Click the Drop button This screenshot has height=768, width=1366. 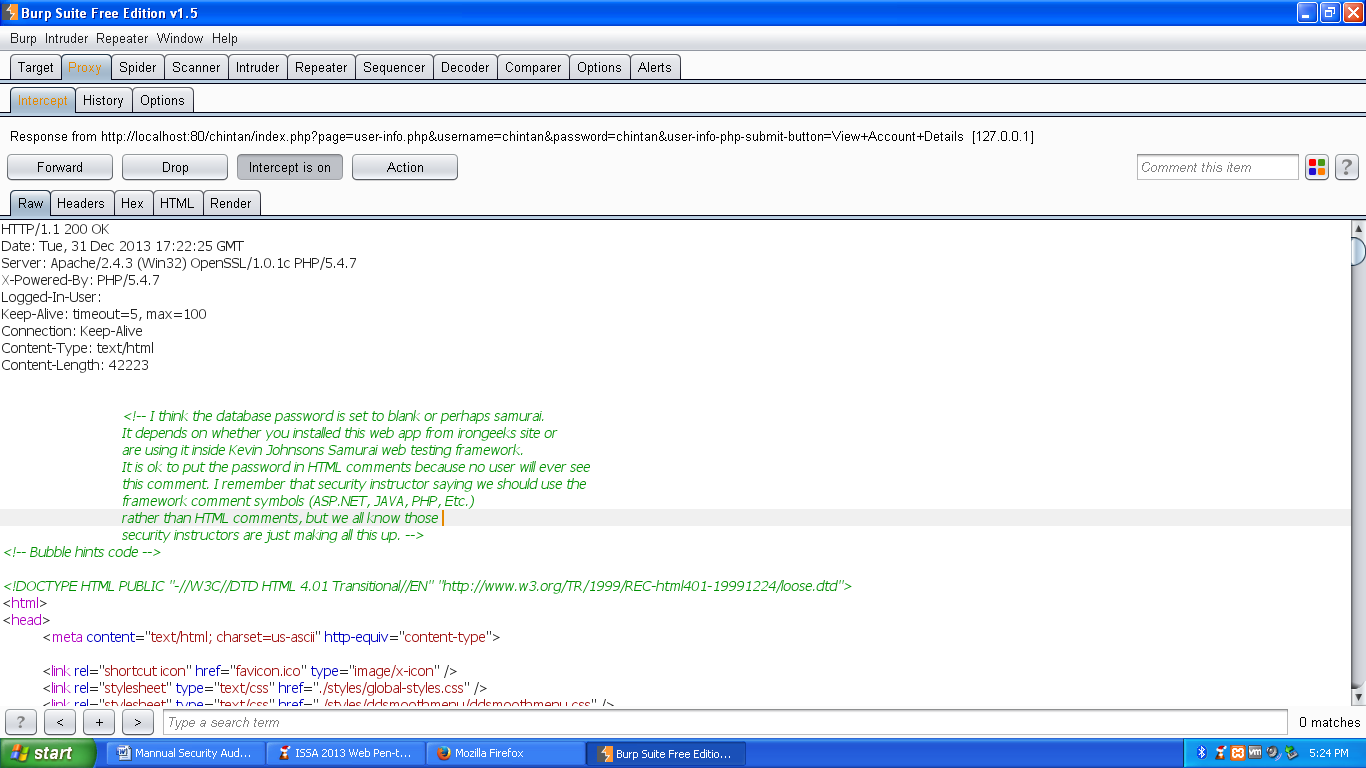coord(175,167)
